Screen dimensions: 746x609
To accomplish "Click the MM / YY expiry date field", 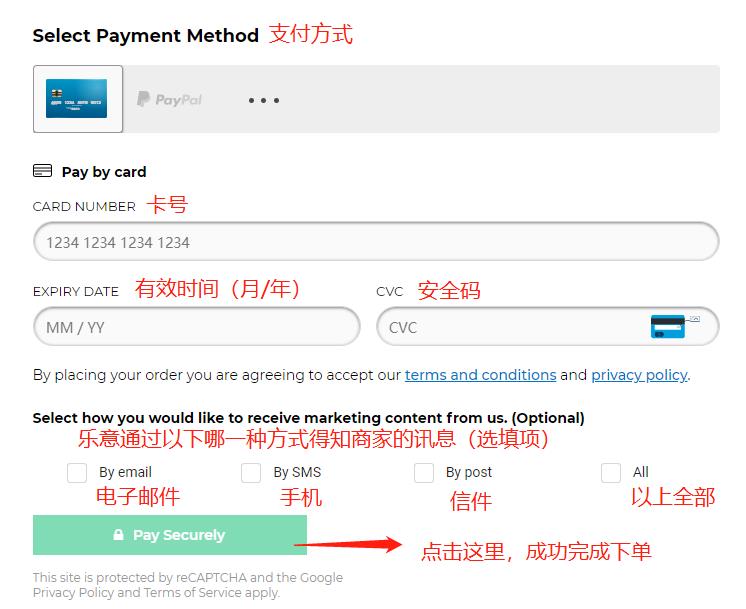I will click(x=196, y=327).
